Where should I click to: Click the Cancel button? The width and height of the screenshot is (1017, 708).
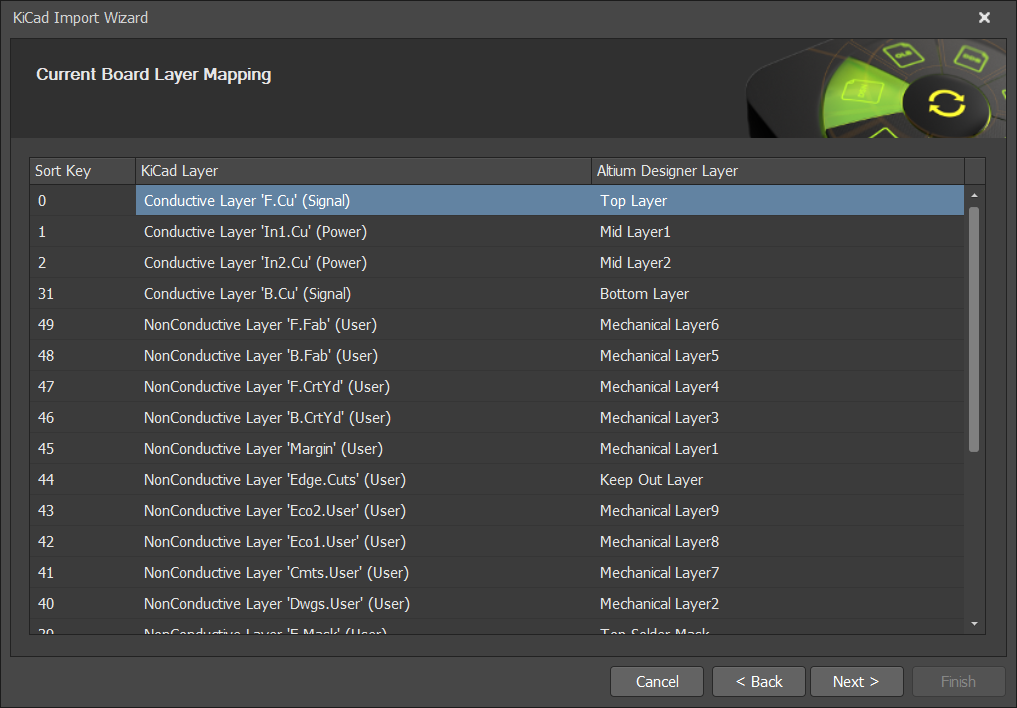(x=656, y=681)
